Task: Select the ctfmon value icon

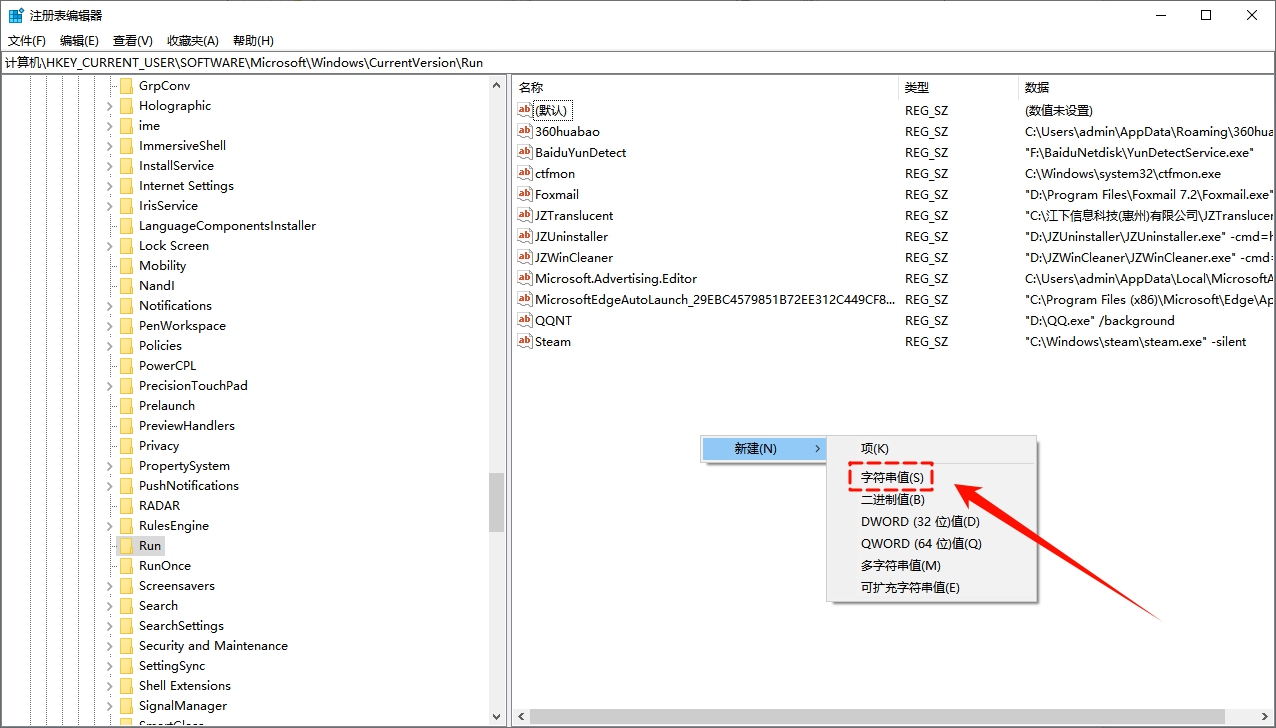Action: coord(525,173)
